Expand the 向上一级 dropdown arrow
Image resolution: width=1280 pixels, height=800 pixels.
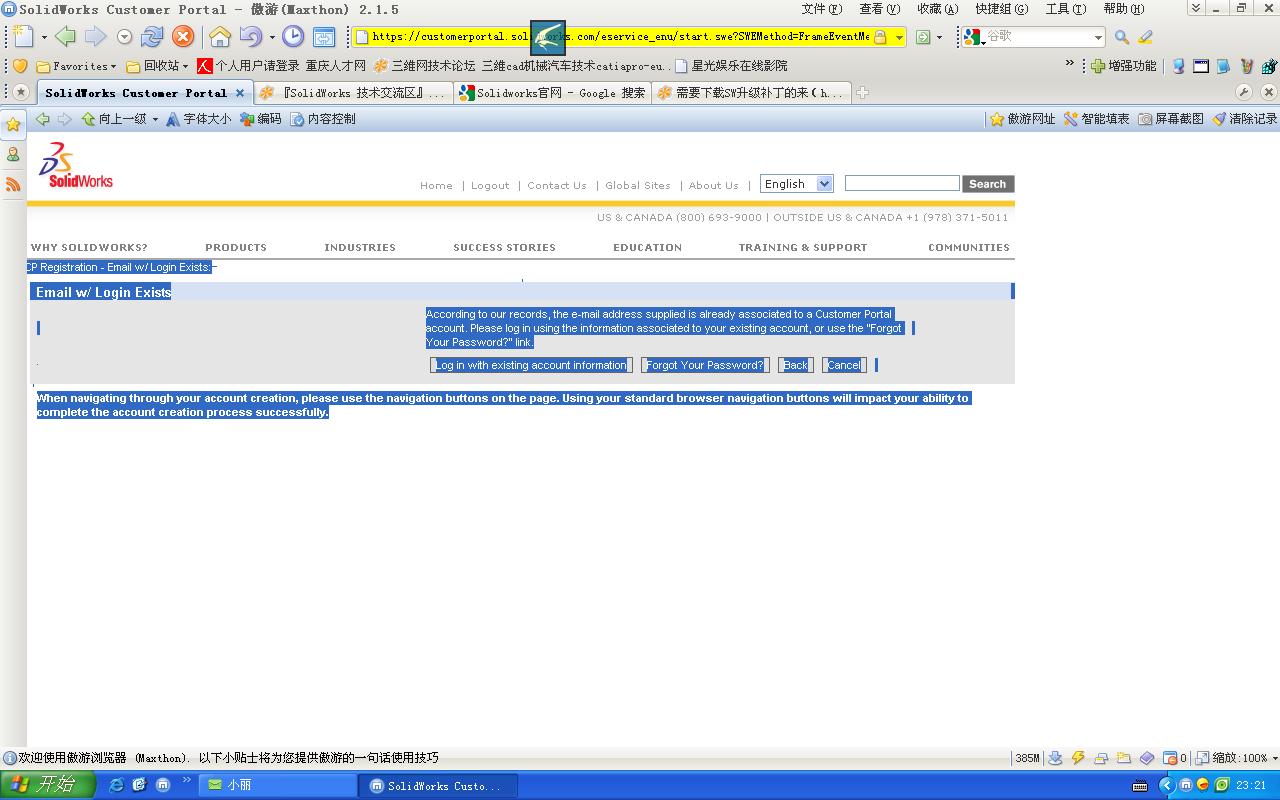pyautogui.click(x=155, y=119)
